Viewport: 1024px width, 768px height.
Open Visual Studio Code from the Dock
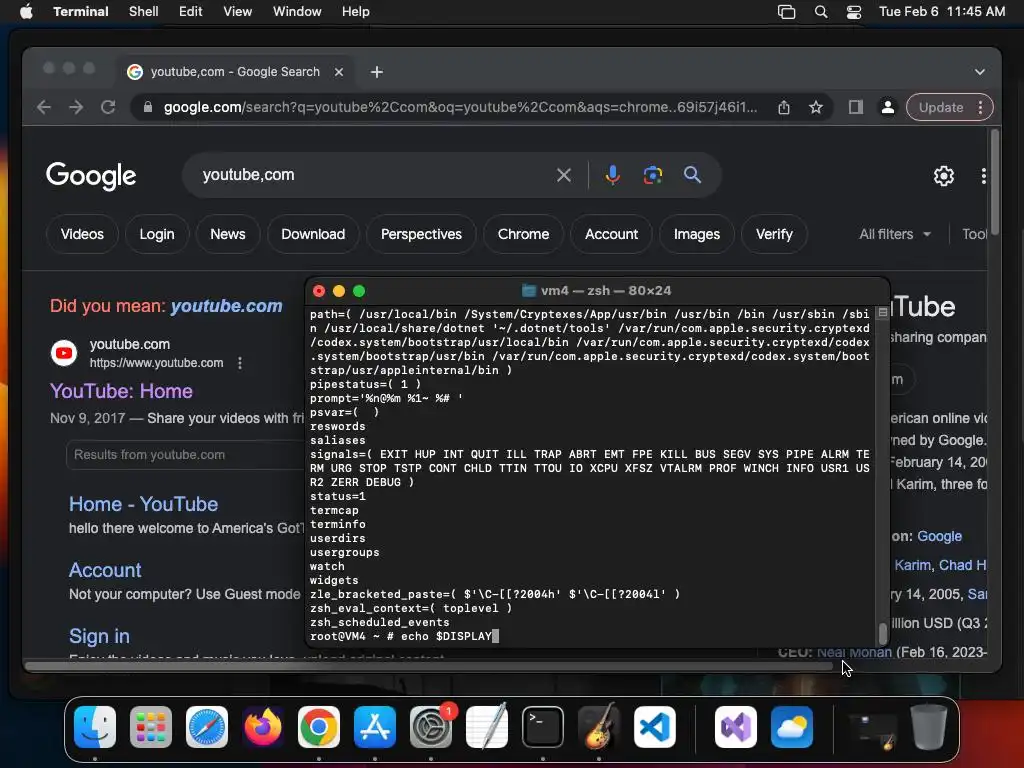655,727
